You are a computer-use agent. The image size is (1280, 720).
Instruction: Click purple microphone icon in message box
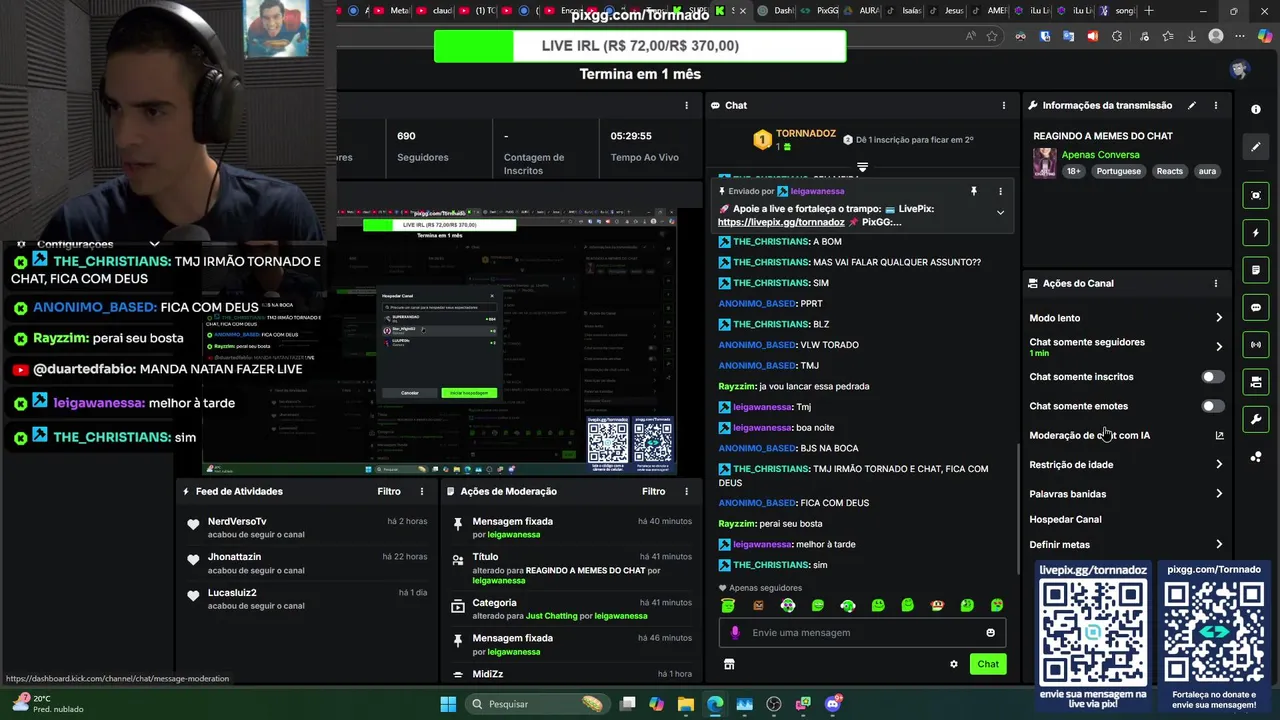tap(735, 633)
